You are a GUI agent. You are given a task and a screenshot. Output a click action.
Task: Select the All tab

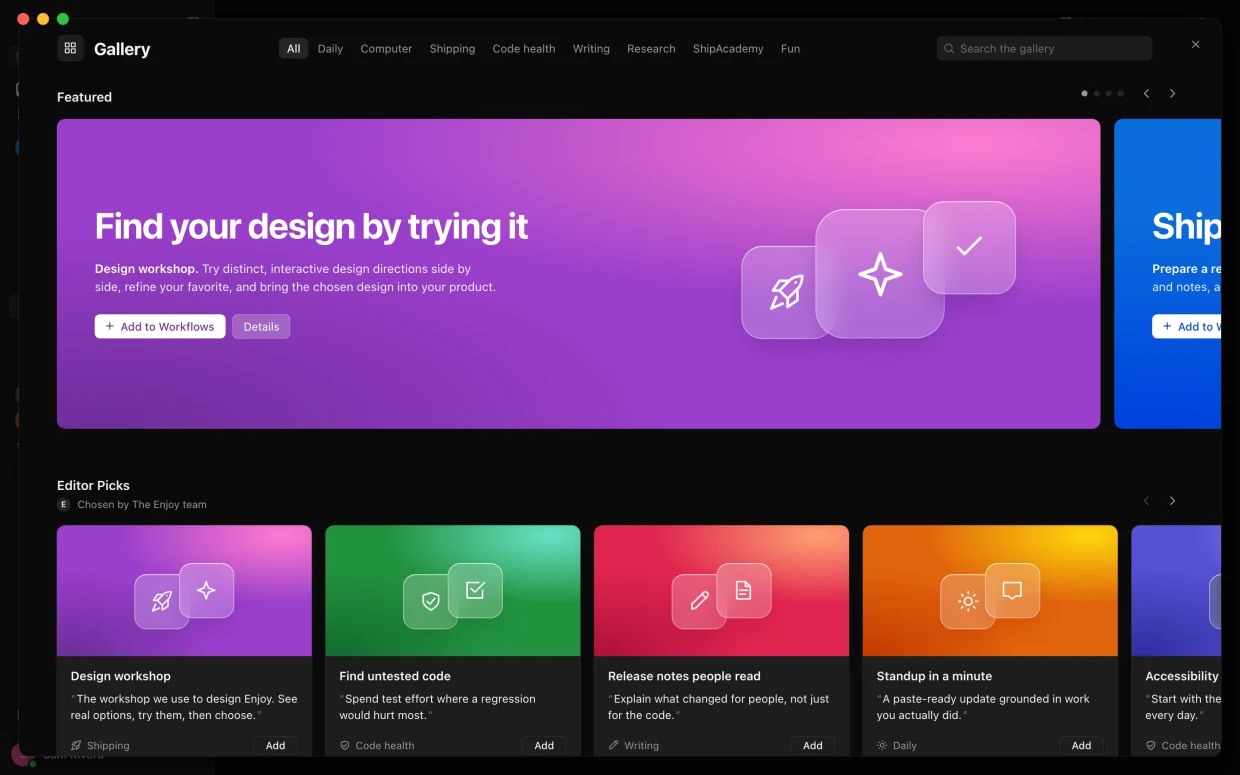click(x=293, y=48)
